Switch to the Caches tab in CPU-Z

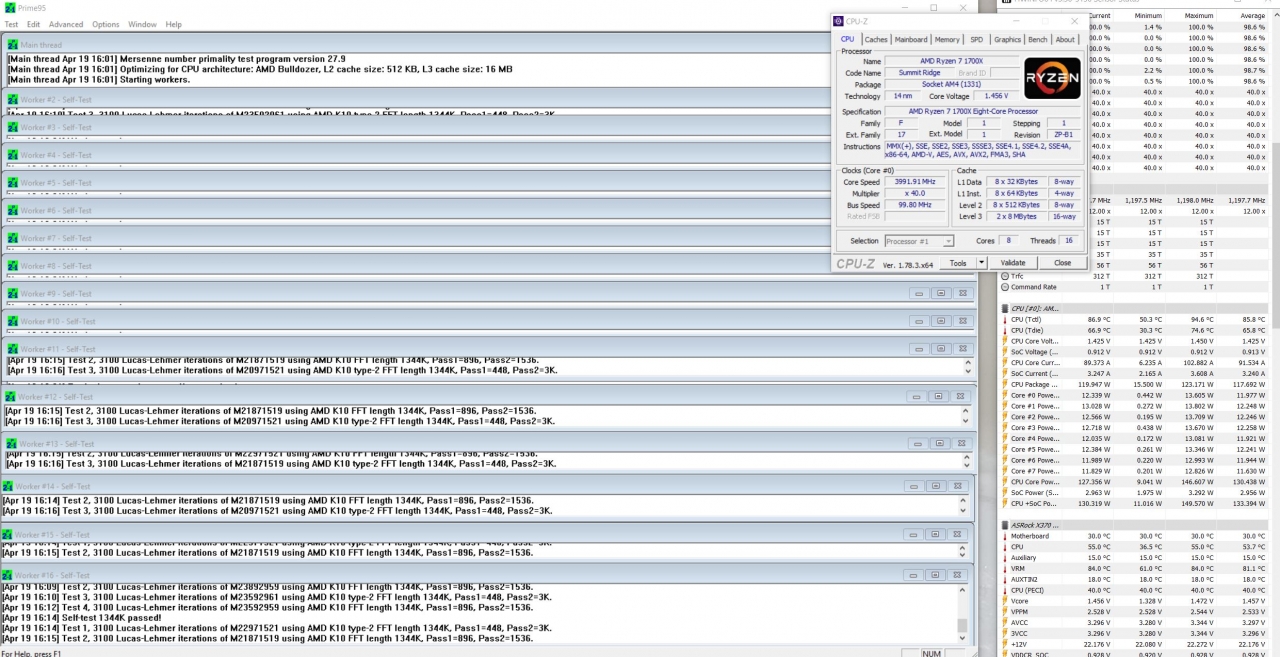(x=876, y=40)
